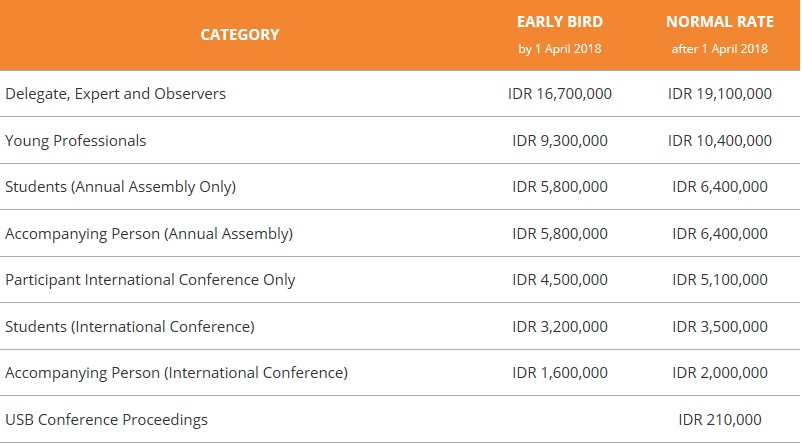This screenshot has width=802, height=443.
Task: Select Participant International Conference Only label
Action: coord(150,280)
